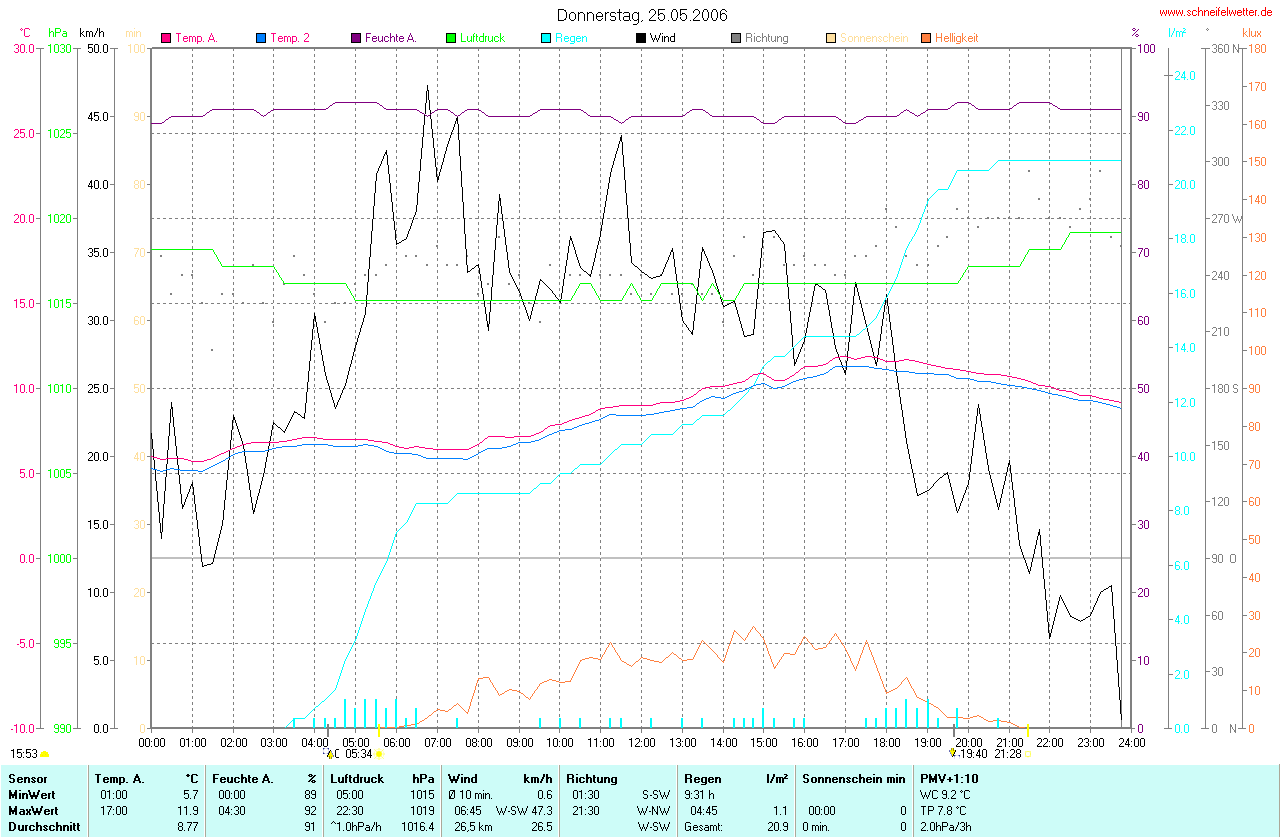
Task: Click the '2.0hPa/3h' pressure tendency
Action: (x=945, y=827)
